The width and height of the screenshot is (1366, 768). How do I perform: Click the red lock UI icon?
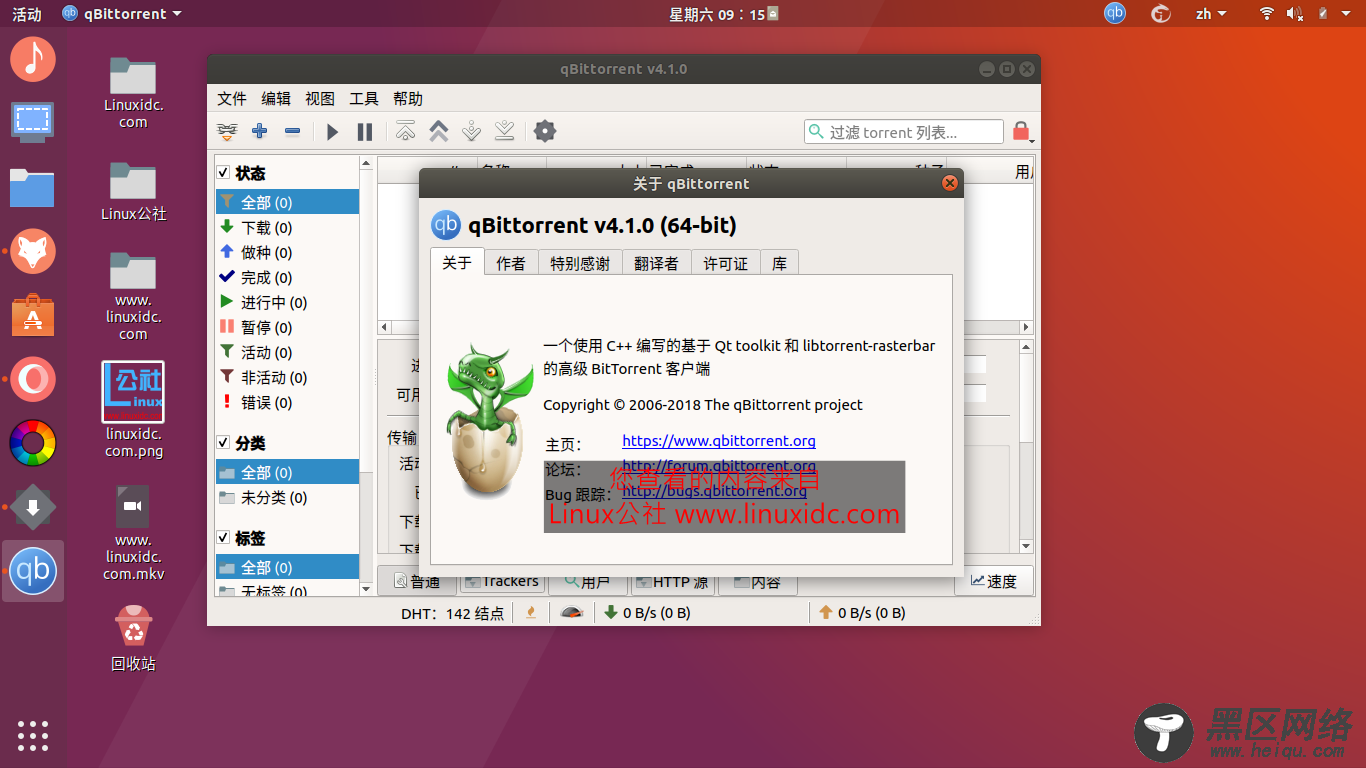coord(1020,131)
